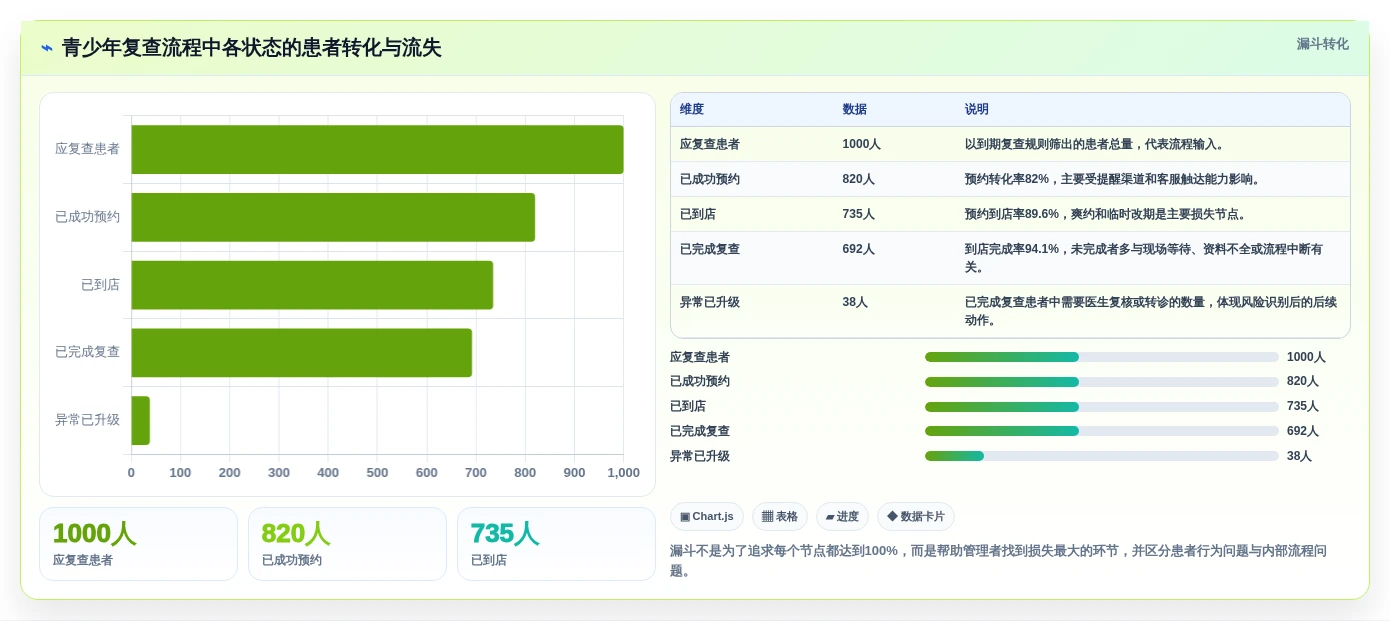The width and height of the screenshot is (1390, 621).
Task: Click the 已完成复查 y-axis label on the chart
Action: [x=87, y=352]
